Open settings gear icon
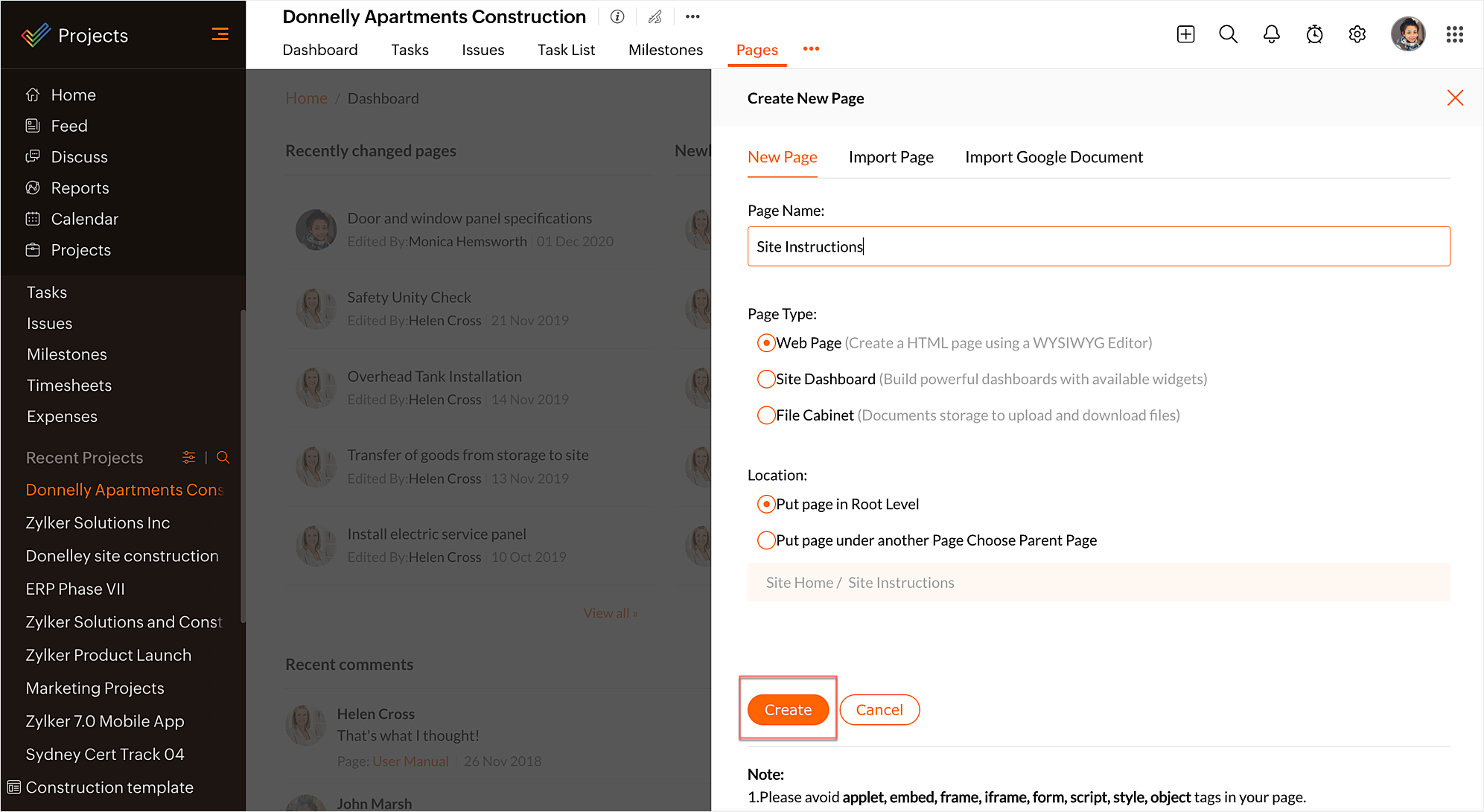Image resolution: width=1484 pixels, height=812 pixels. (1357, 34)
